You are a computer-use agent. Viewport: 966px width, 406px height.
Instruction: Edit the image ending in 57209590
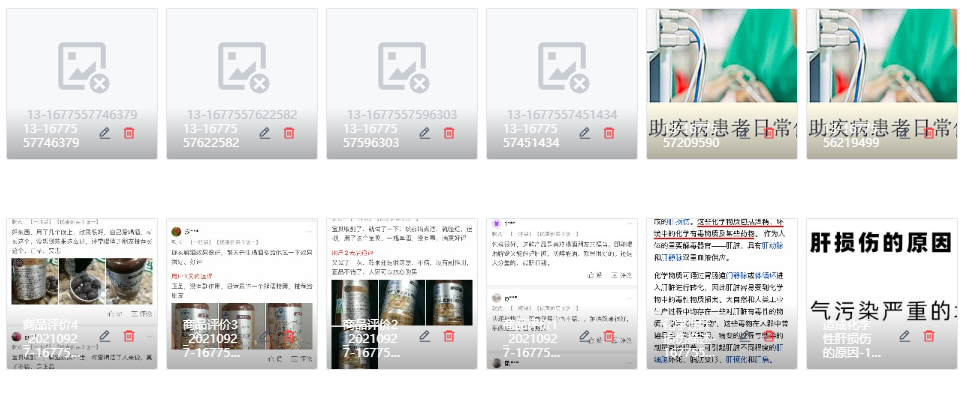point(745,132)
